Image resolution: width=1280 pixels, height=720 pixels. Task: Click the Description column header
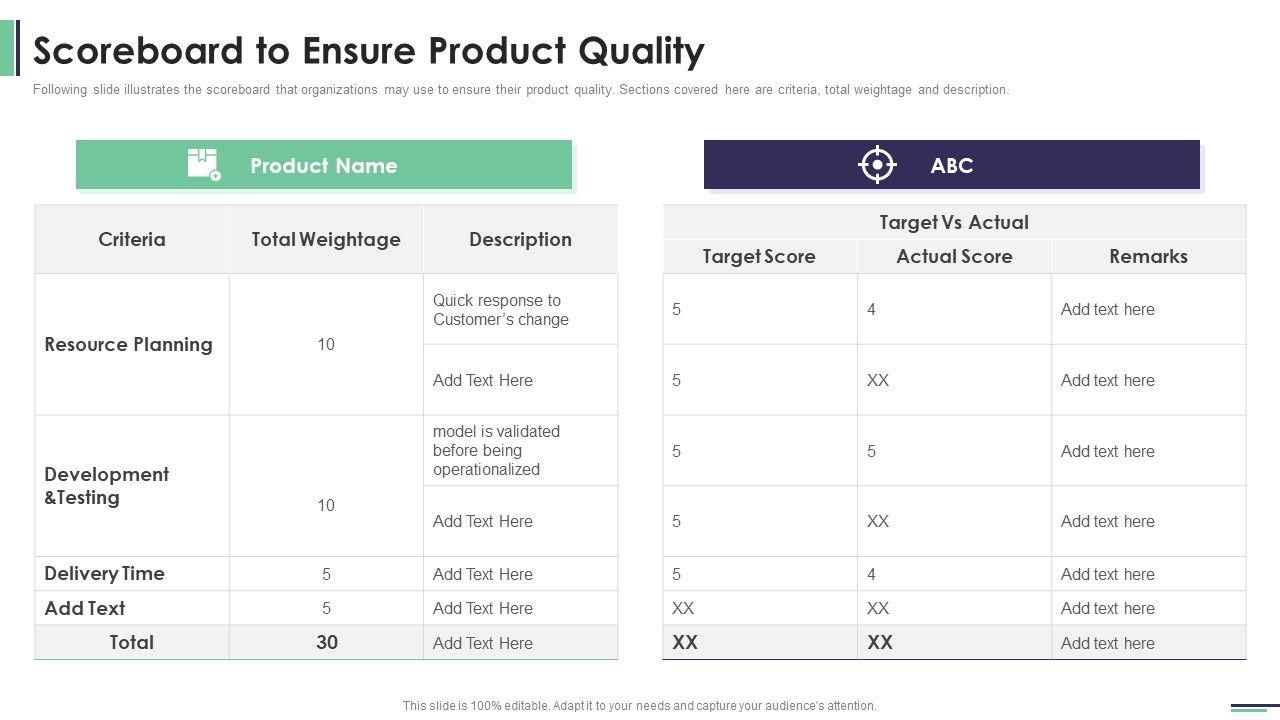(520, 239)
